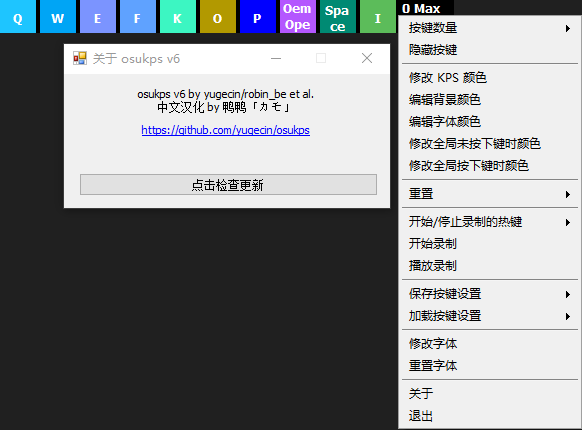Screen dimensions: 582x430
Task: Click 关于 in the context menu
Action: 490,394
